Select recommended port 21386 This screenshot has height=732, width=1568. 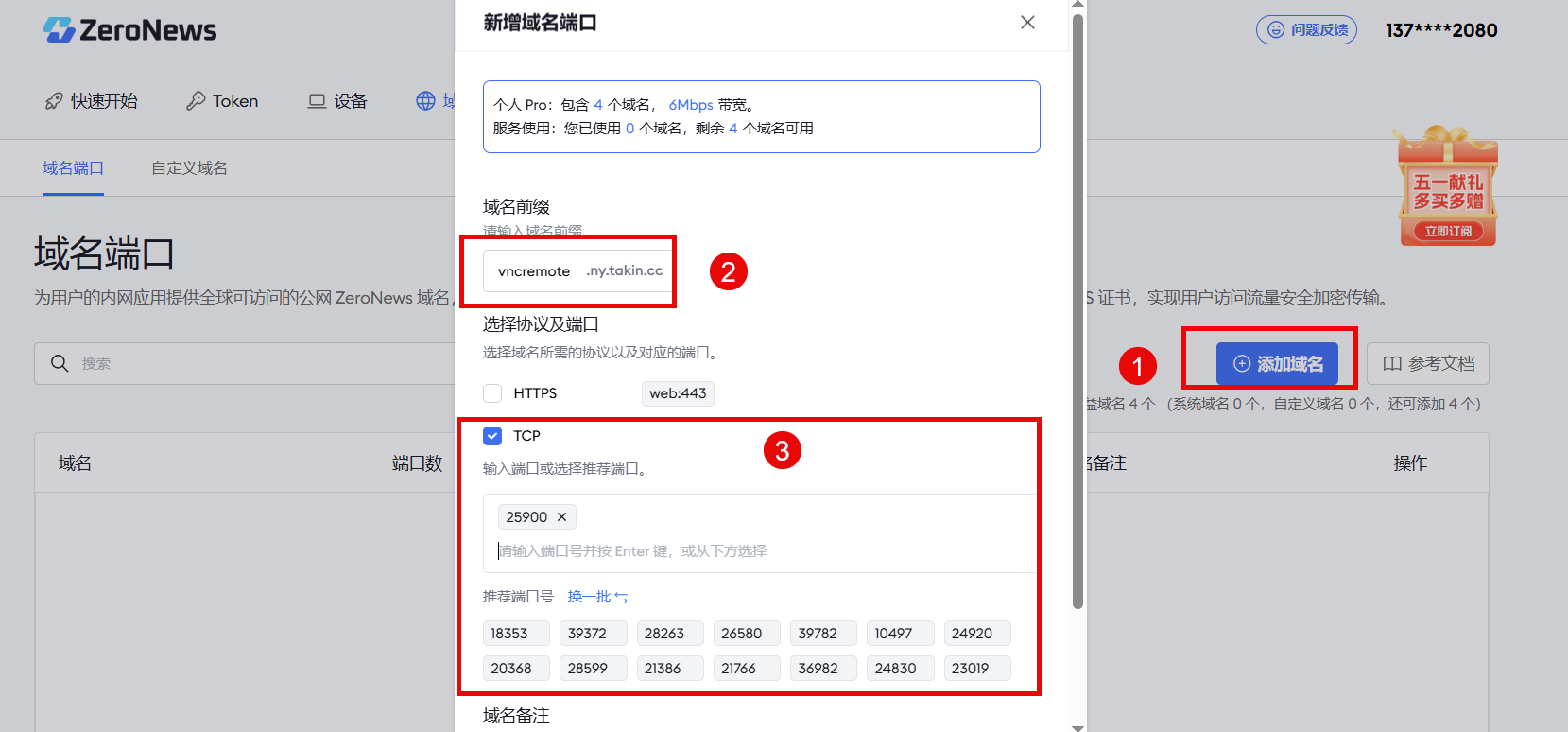pyautogui.click(x=670, y=669)
